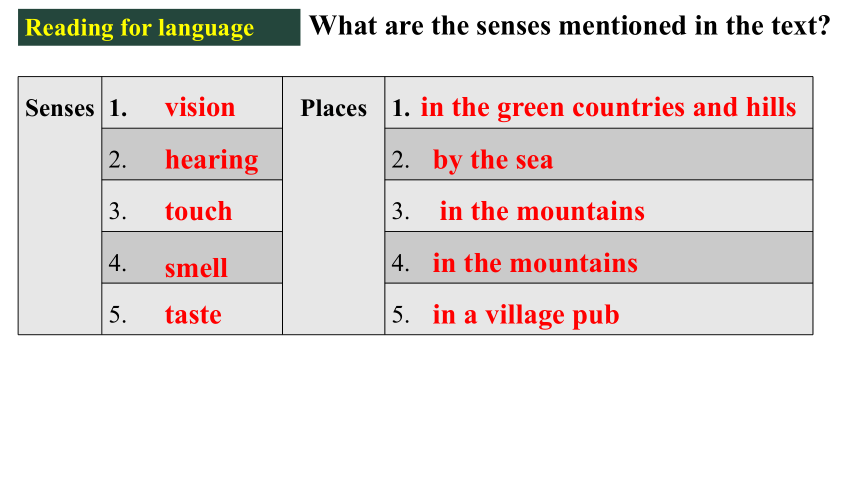Select the word 'taste' in row 5
Image resolution: width=860 pixels, height=484 pixels.
pos(193,315)
